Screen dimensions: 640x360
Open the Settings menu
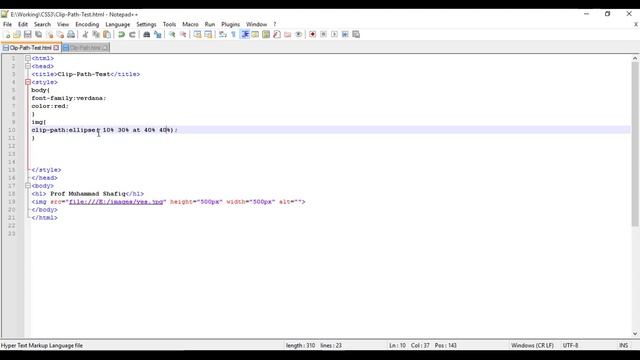[x=146, y=24]
